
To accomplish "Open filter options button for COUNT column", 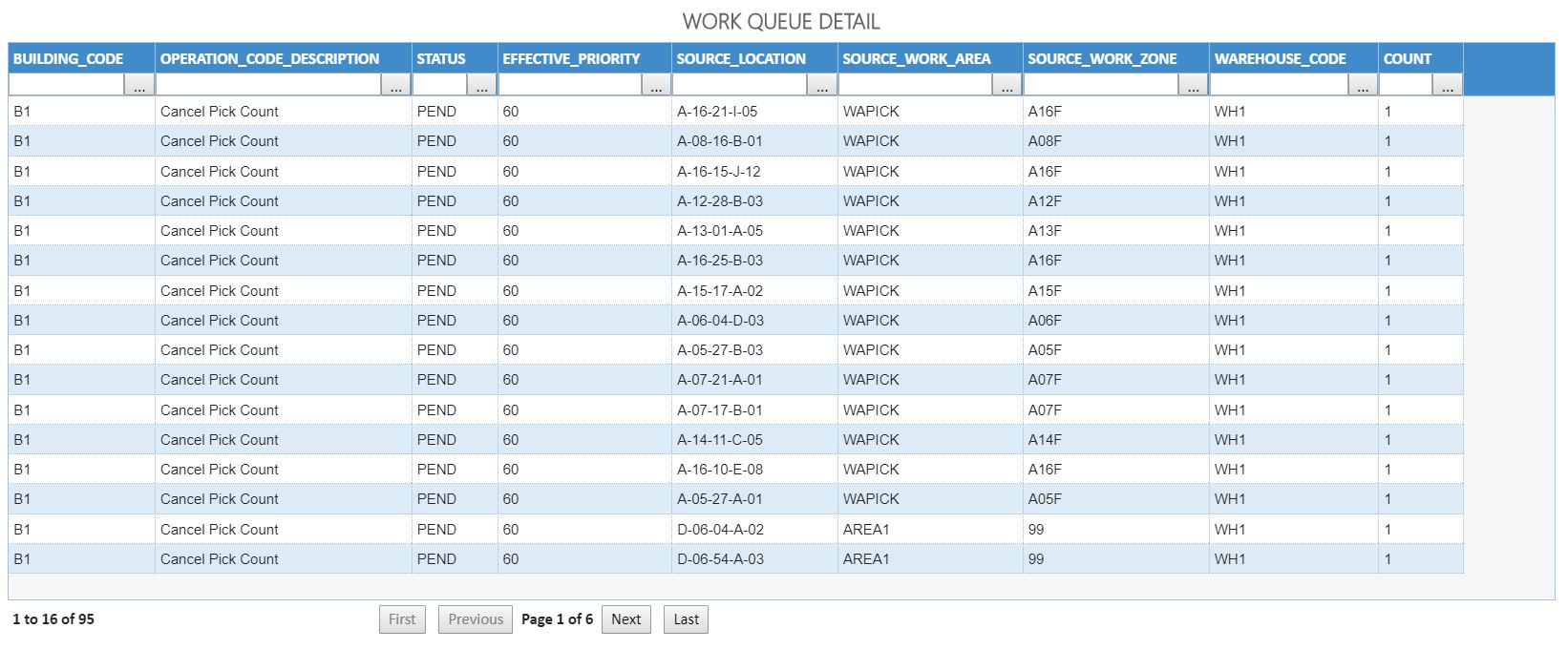I will [x=1448, y=86].
